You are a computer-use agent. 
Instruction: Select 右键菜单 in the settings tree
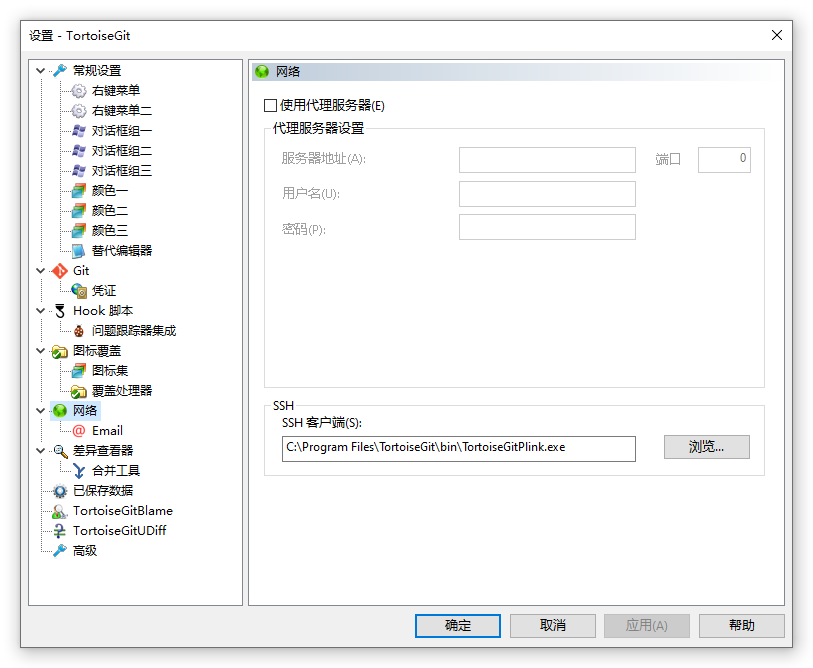(116, 91)
